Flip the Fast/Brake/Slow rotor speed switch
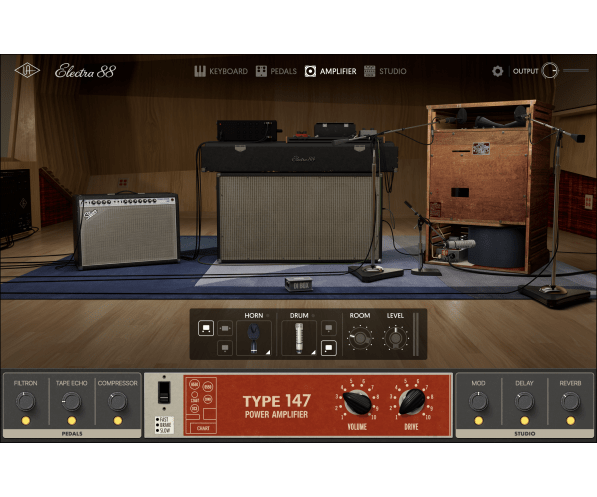The width and height of the screenshot is (597, 497). pyautogui.click(x=164, y=393)
